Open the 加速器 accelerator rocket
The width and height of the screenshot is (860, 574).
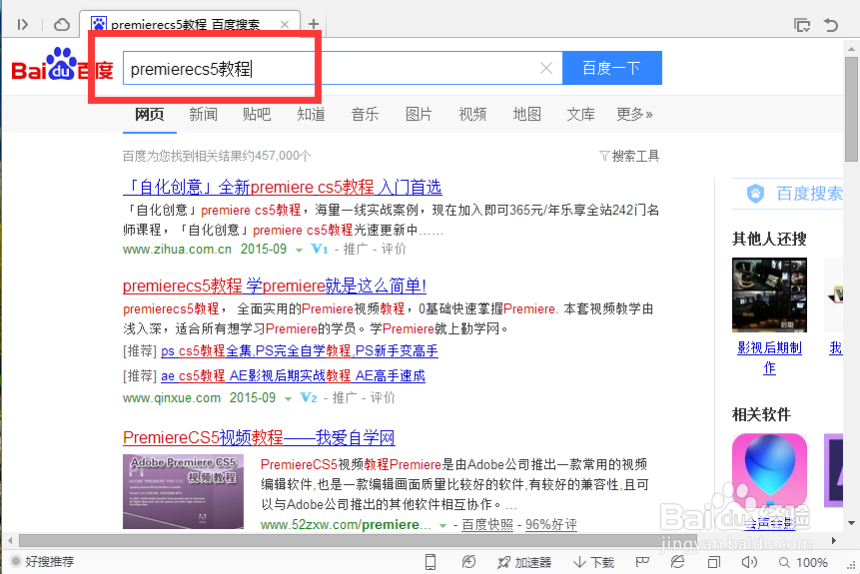[x=524, y=562]
